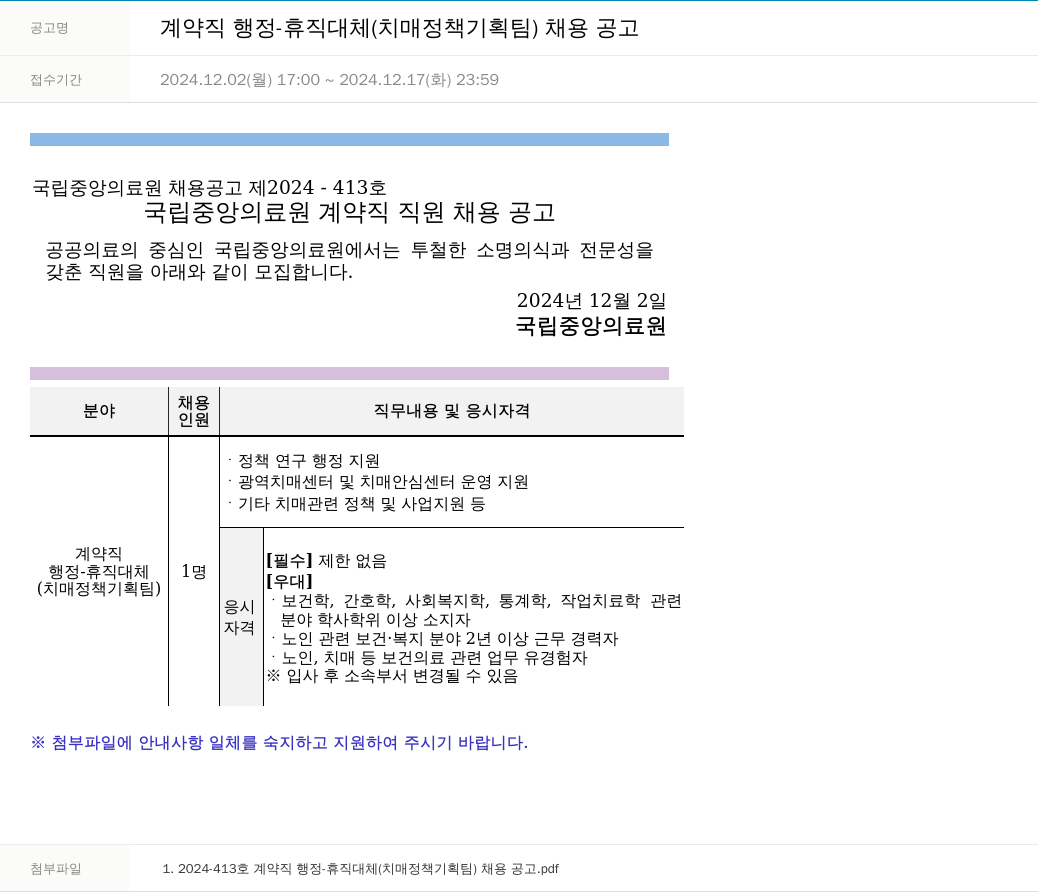1038x893 pixels.
Task: Click the date text 2024년 12월 2일
Action: click(591, 301)
